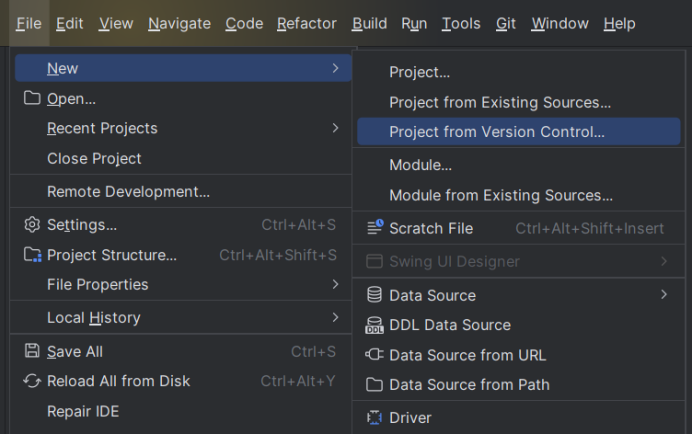The height and width of the screenshot is (435, 693).
Task: Click the Save All disk icon
Action: [x=32, y=351]
